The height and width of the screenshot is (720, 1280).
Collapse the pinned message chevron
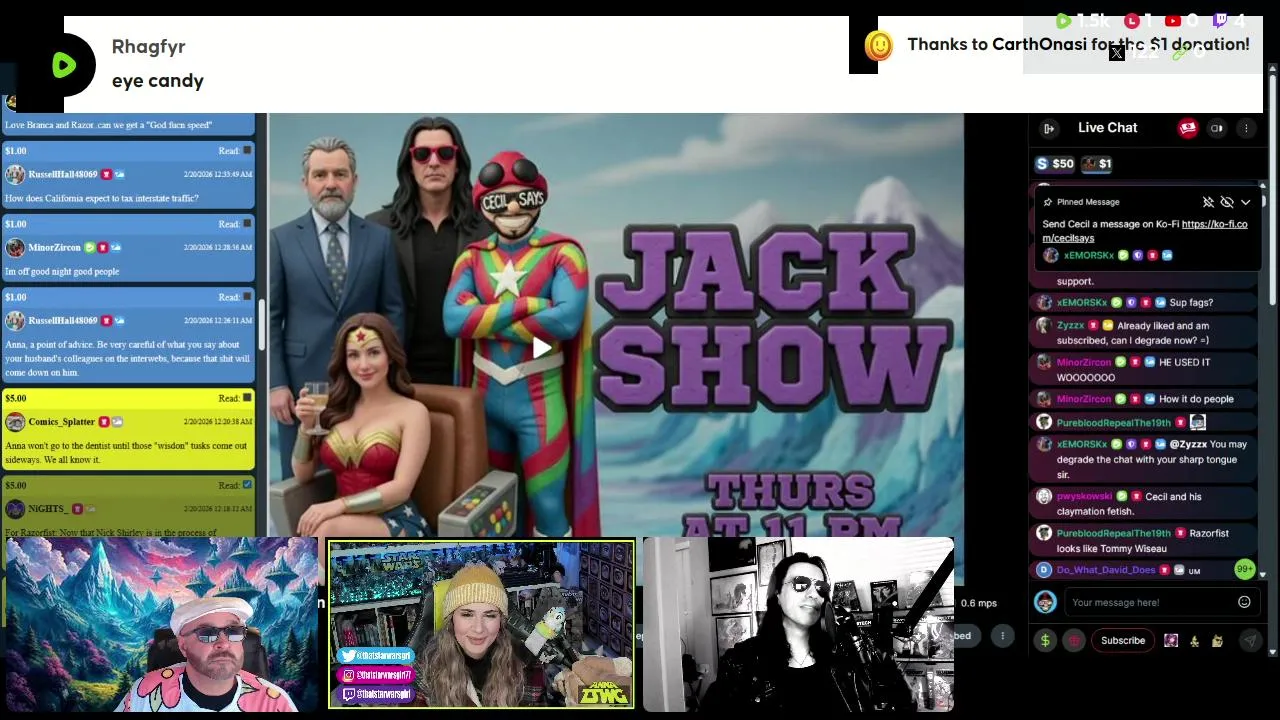point(1245,202)
